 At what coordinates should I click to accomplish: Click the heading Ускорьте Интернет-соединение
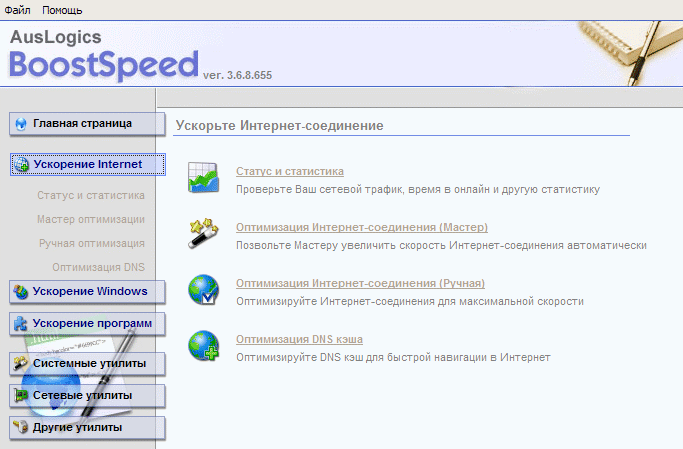coord(279,126)
